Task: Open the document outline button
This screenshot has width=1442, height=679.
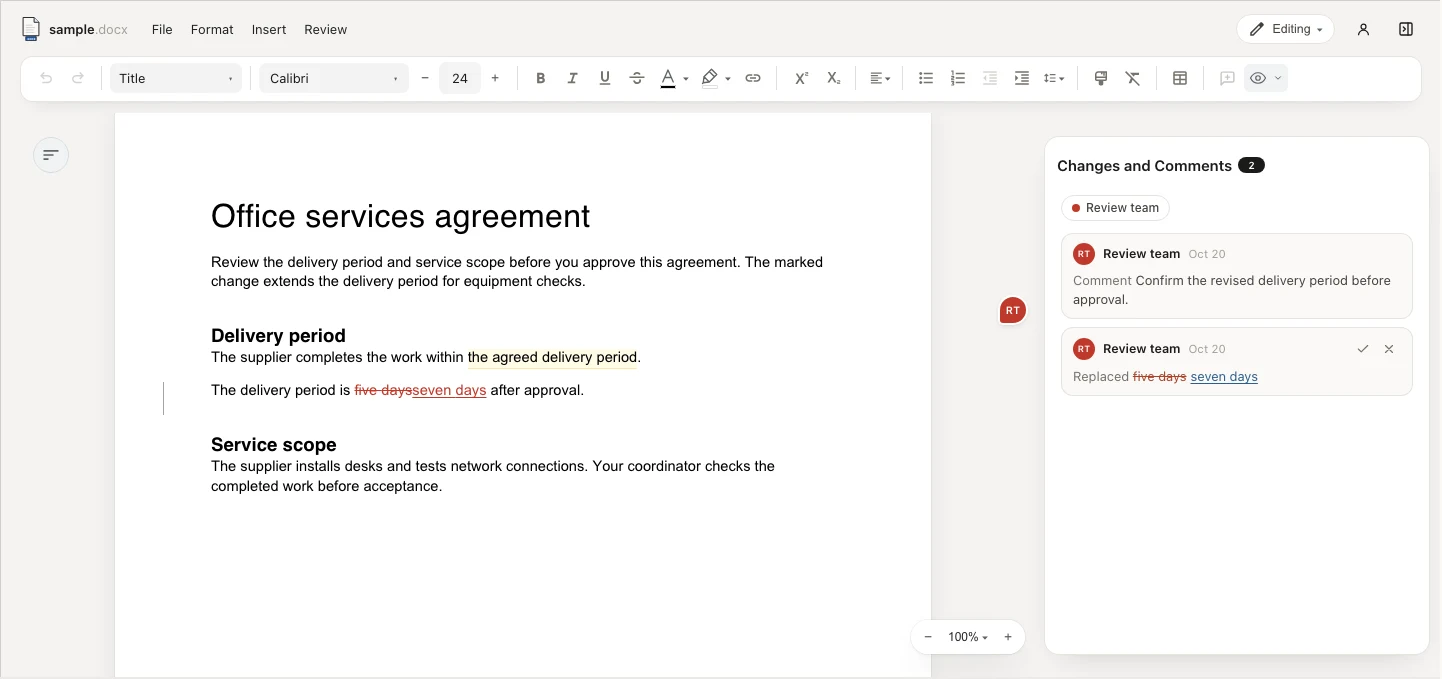Action: pos(51,155)
